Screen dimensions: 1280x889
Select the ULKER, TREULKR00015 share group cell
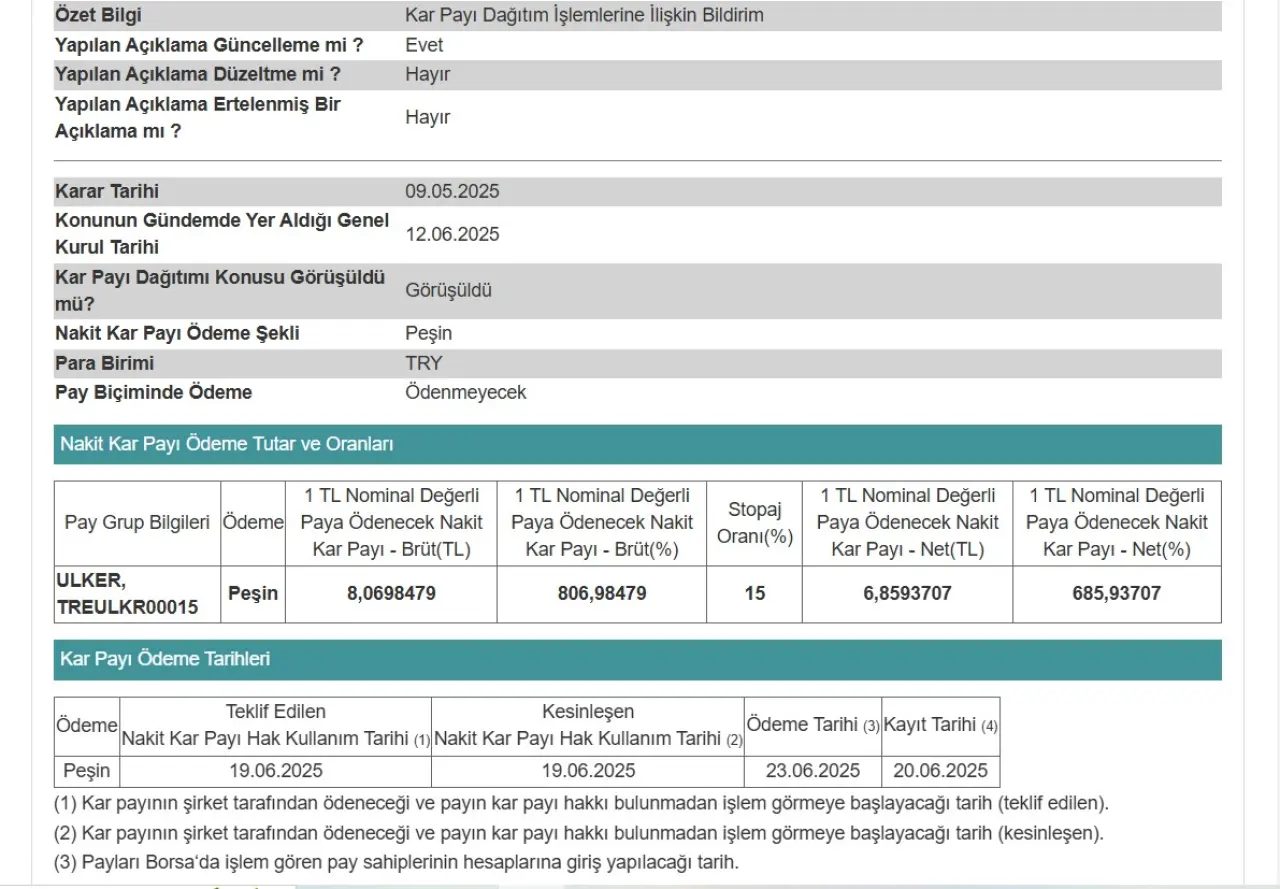click(x=128, y=594)
